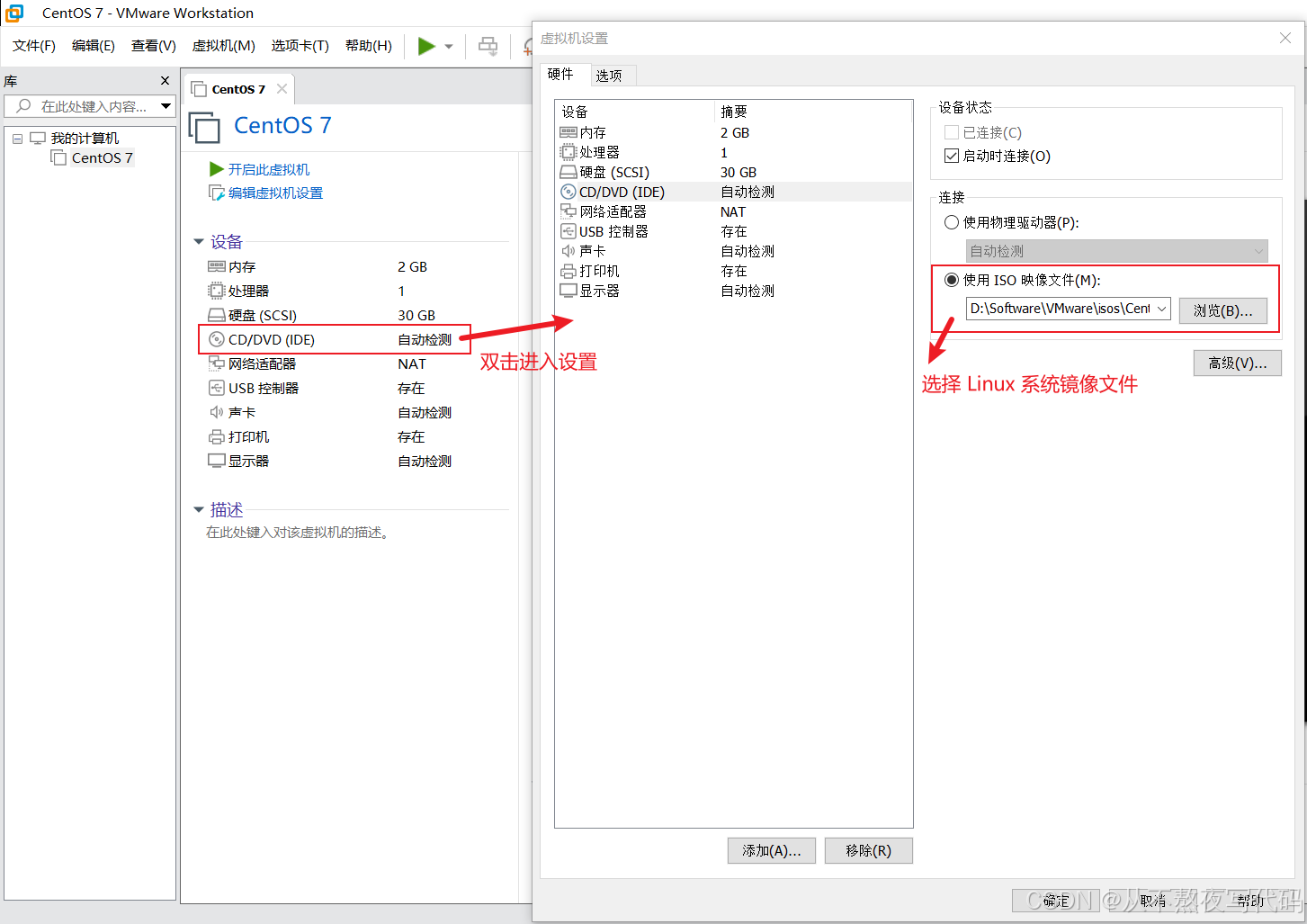The width and height of the screenshot is (1307, 924).
Task: Click the large VM icon beside CentOS 7 heading
Action: tap(205, 127)
